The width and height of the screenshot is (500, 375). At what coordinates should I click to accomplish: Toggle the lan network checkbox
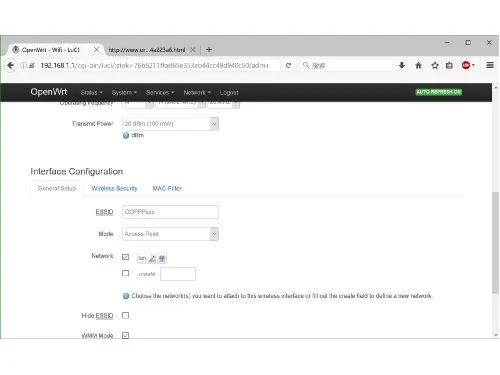click(x=125, y=257)
